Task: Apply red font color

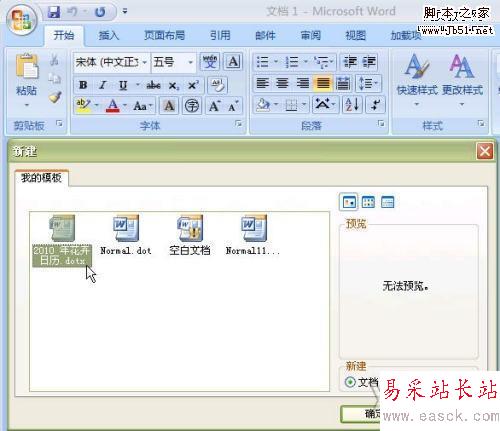Action: pyautogui.click(x=113, y=106)
